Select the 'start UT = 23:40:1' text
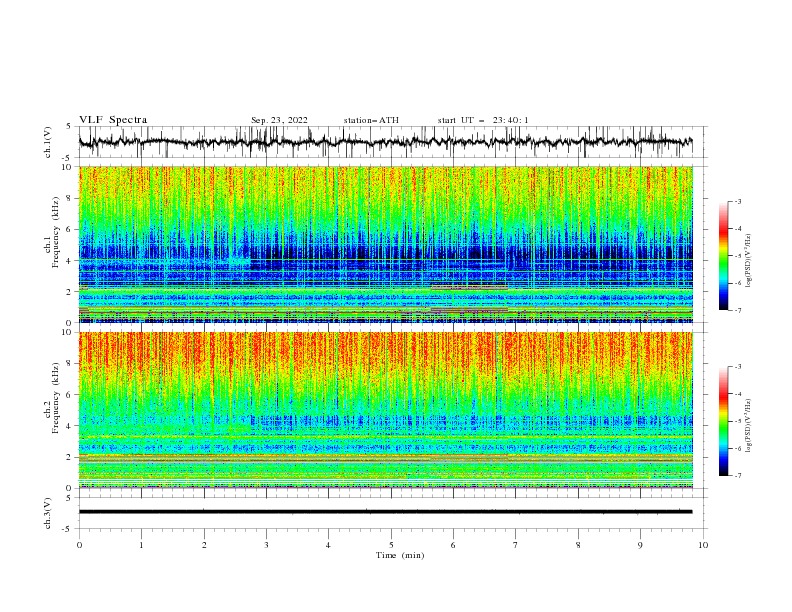 (483, 120)
